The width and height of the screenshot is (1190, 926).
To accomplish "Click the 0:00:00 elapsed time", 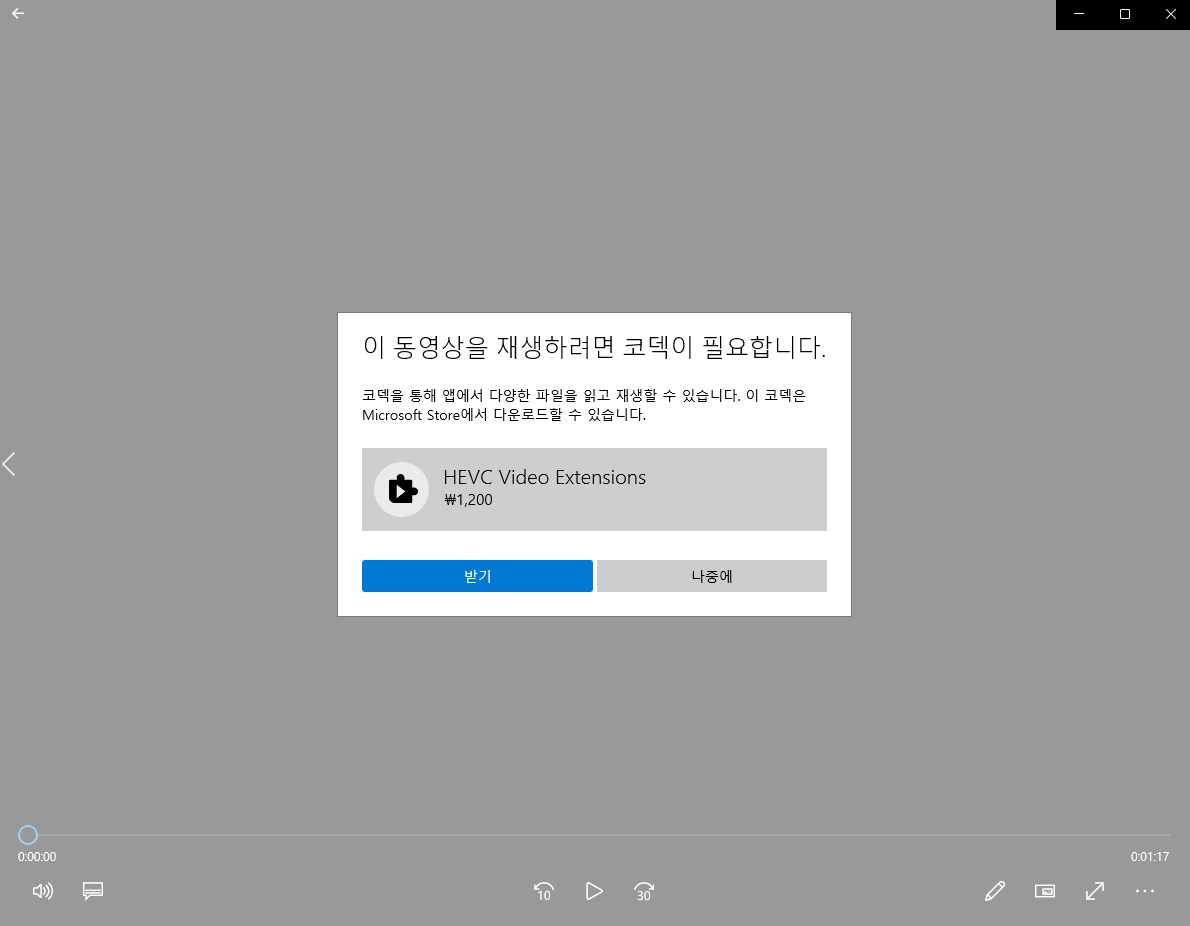I will click(x=37, y=857).
